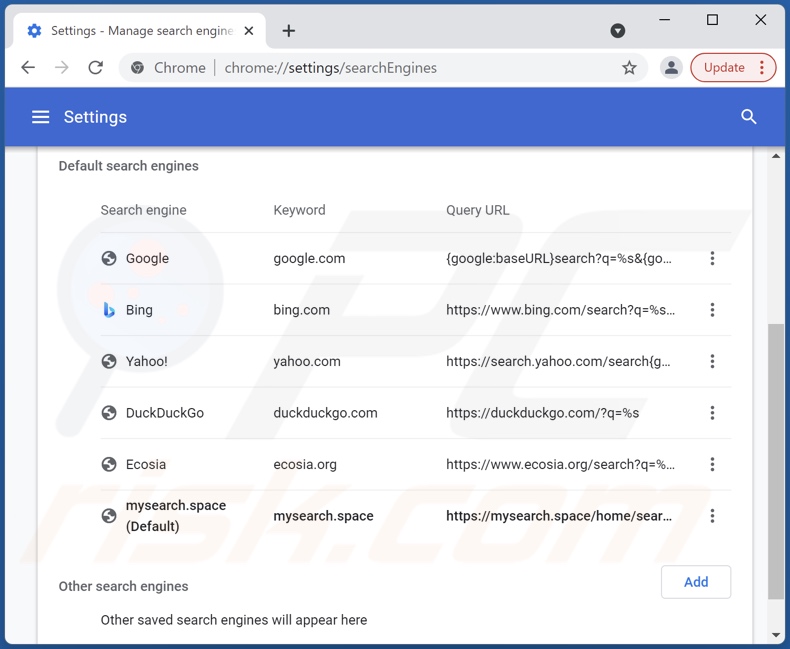
Task: Open the tab search dropdown circle
Action: [618, 31]
